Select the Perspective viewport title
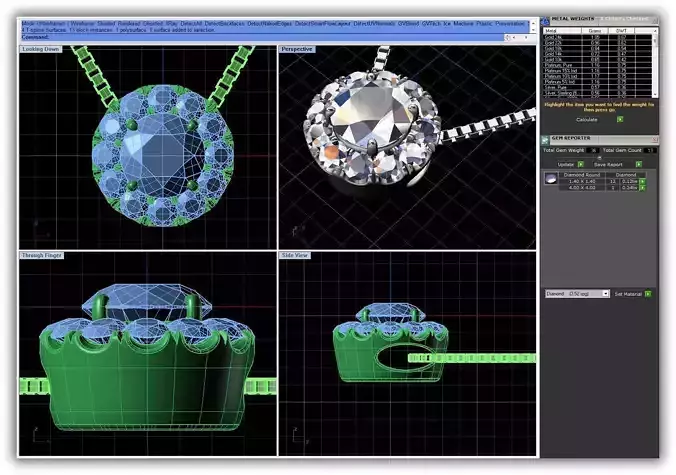Image resolution: width=676 pixels, height=475 pixels. pyautogui.click(x=297, y=49)
